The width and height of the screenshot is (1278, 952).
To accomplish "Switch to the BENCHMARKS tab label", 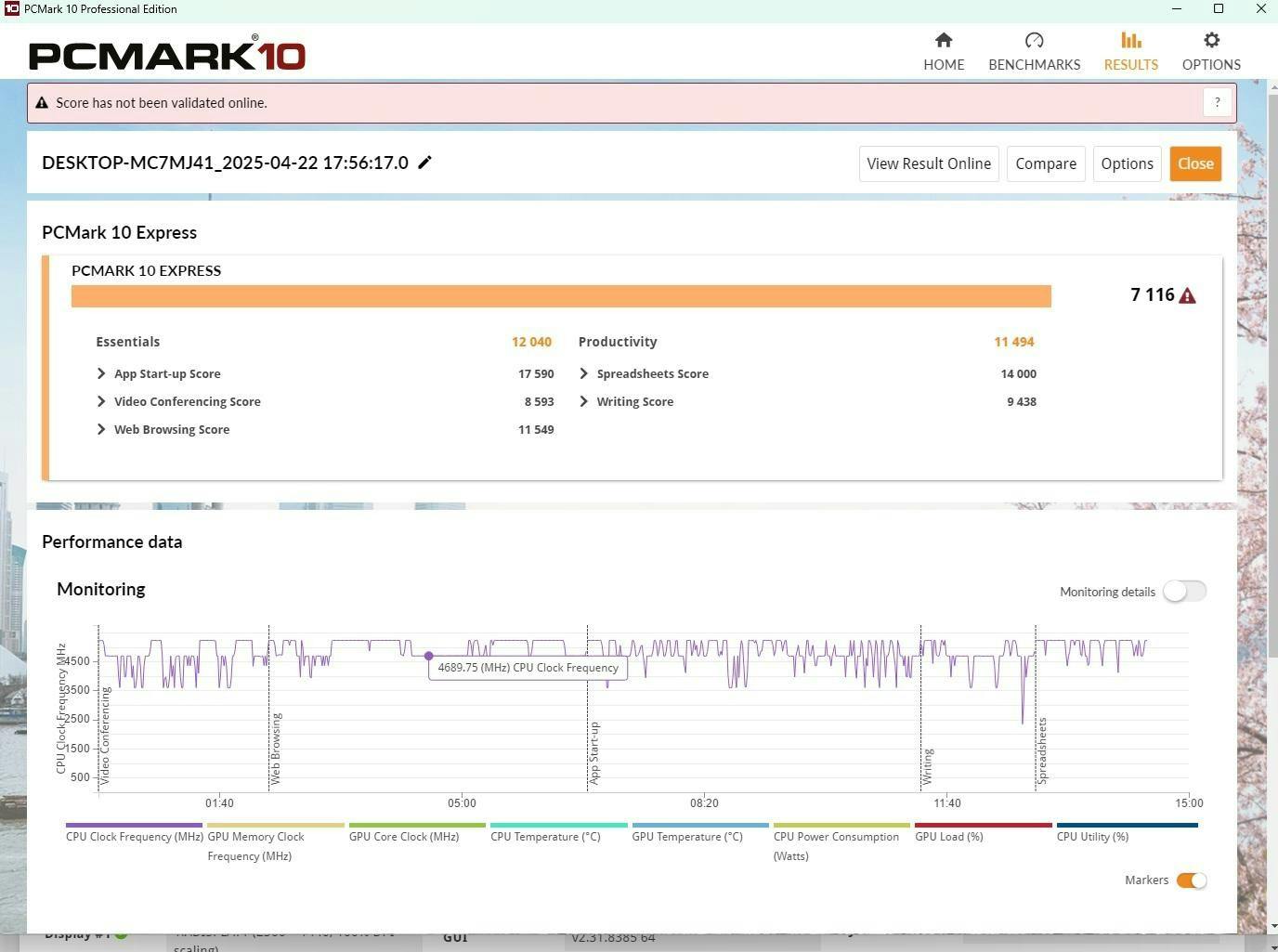I will click(x=1034, y=64).
